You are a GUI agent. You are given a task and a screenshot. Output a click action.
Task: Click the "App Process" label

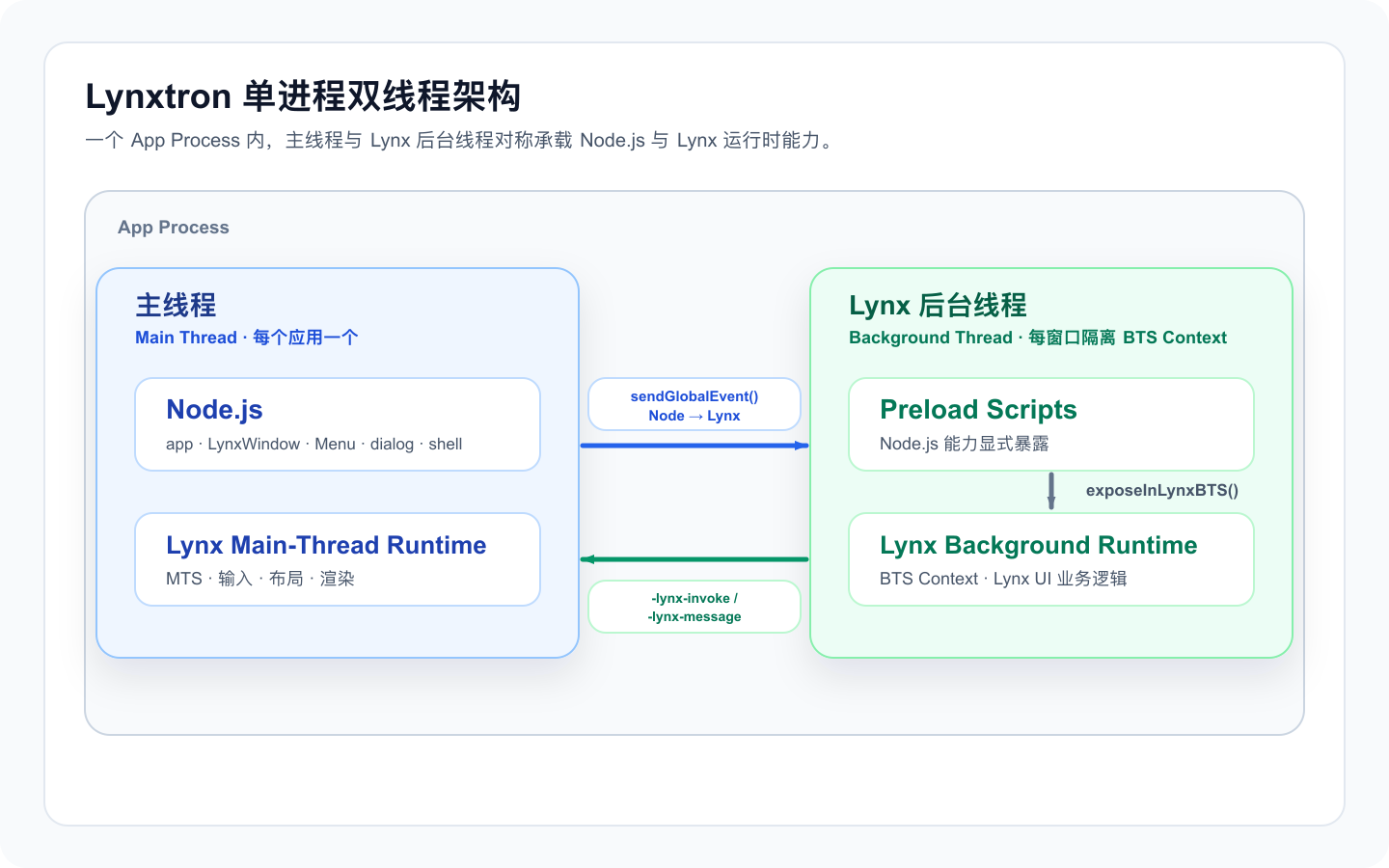174,228
